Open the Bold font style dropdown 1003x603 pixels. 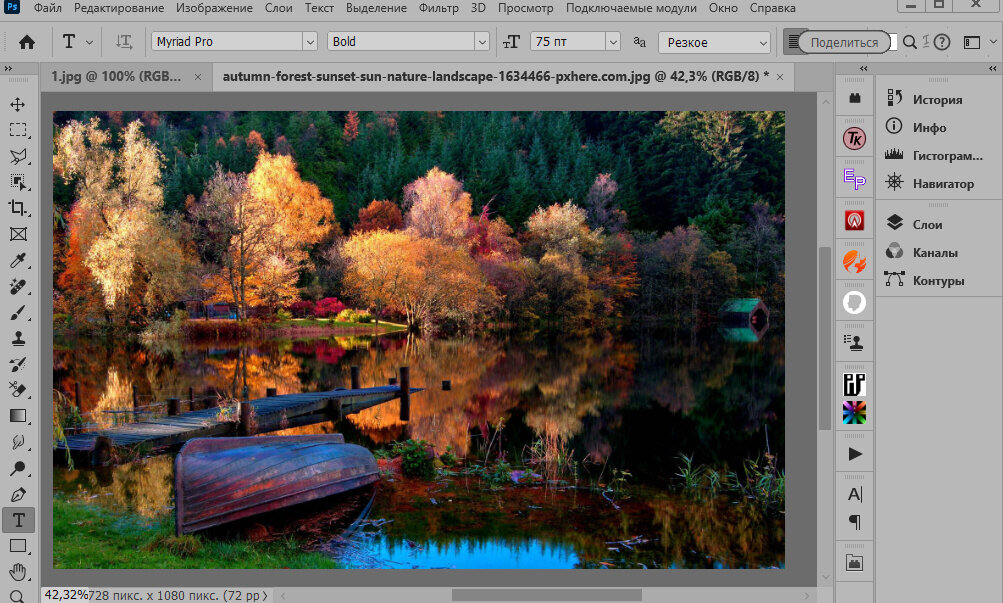tap(482, 42)
